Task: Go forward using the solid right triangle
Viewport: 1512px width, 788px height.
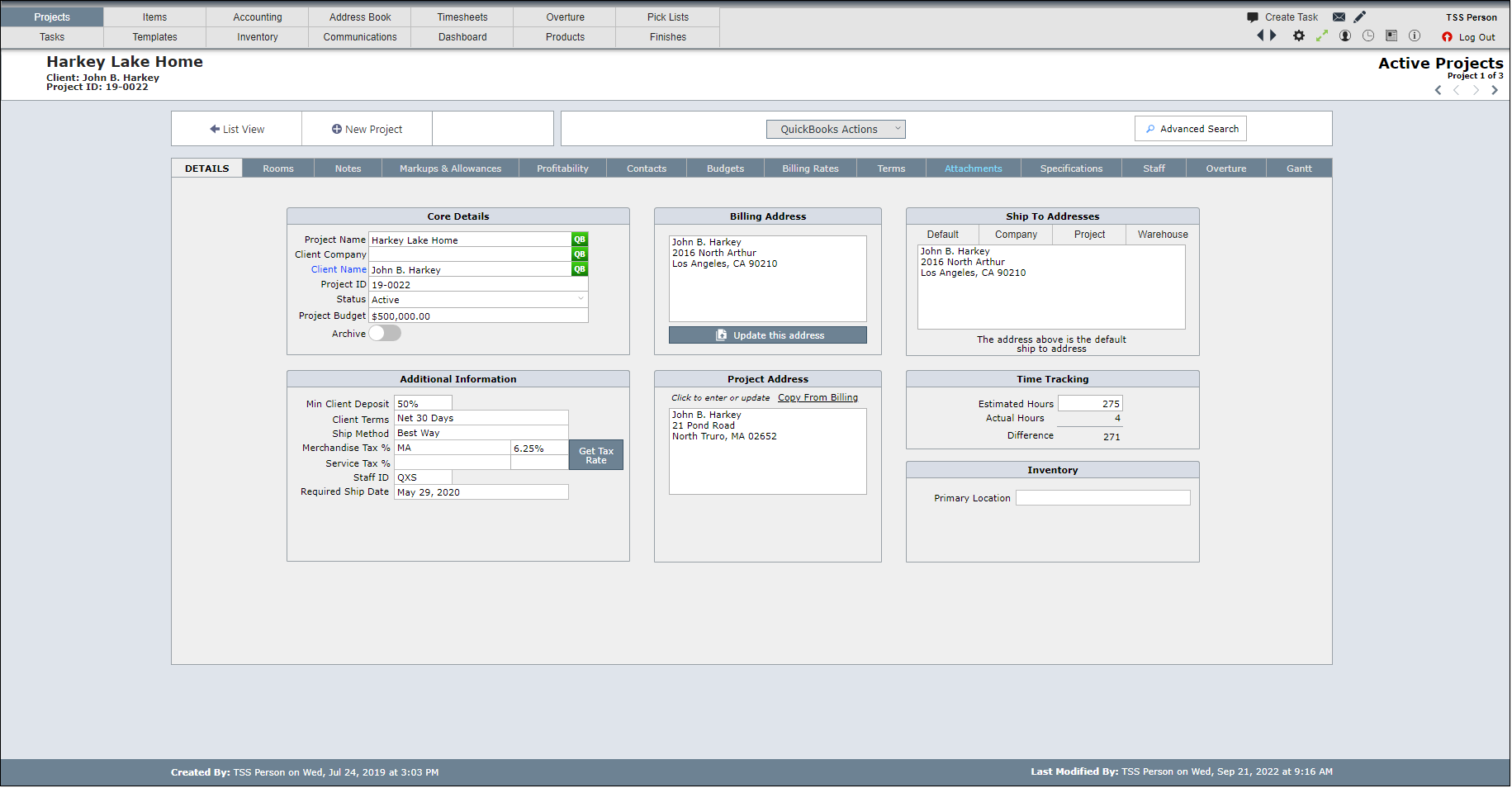Action: [x=1273, y=36]
